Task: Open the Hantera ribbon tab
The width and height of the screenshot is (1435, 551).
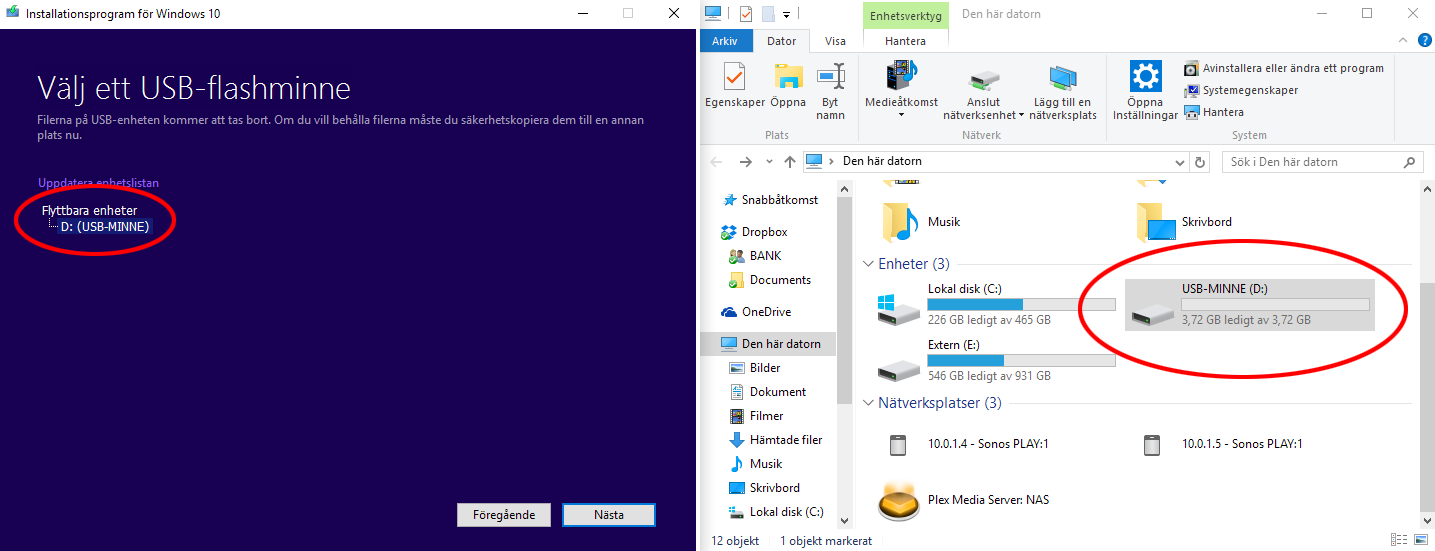Action: (905, 41)
